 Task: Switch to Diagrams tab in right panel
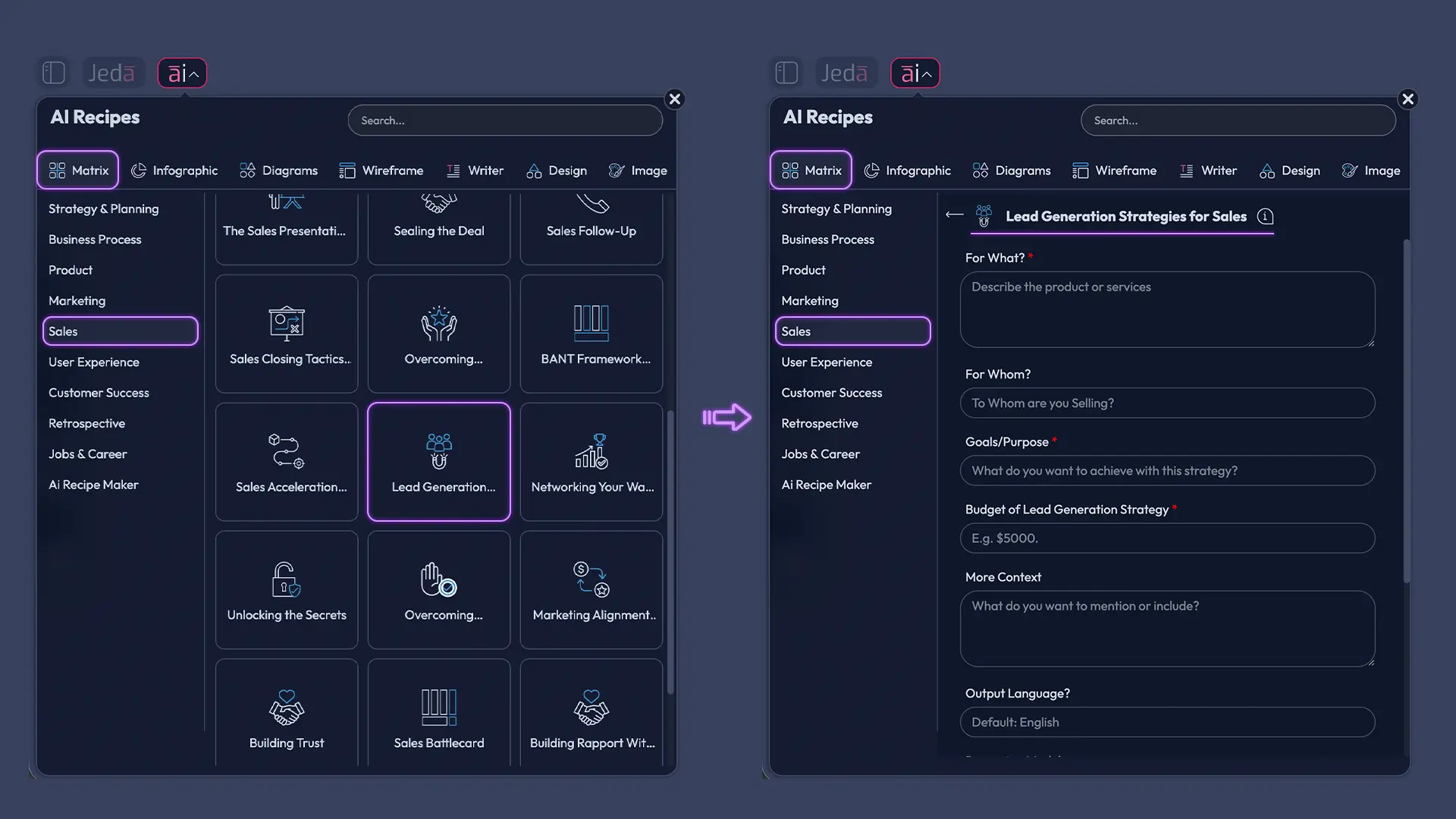tap(1012, 171)
